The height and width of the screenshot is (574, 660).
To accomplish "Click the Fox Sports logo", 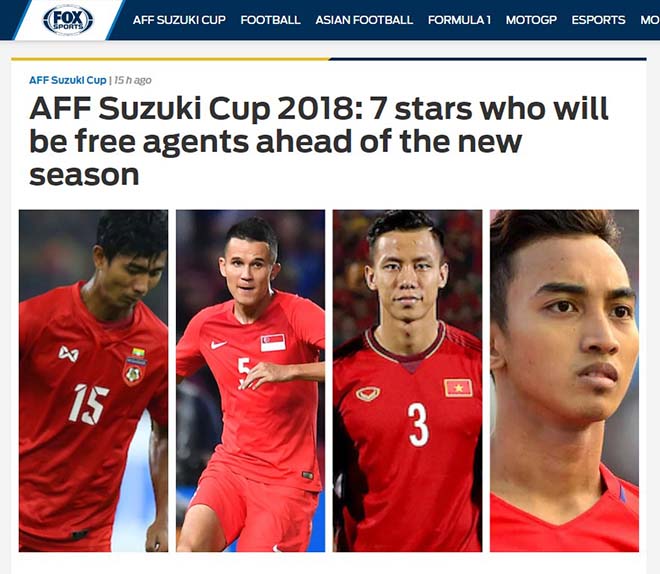I will tap(68, 20).
